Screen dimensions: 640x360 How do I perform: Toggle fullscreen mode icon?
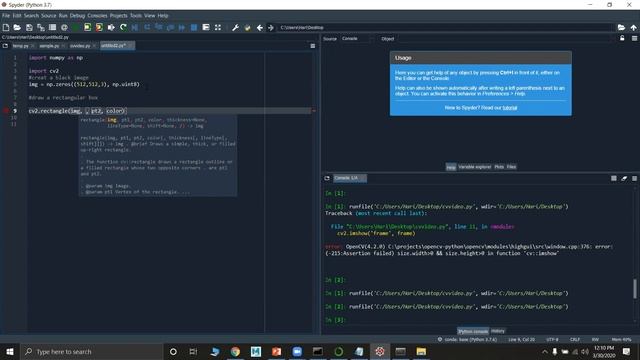click(218, 27)
